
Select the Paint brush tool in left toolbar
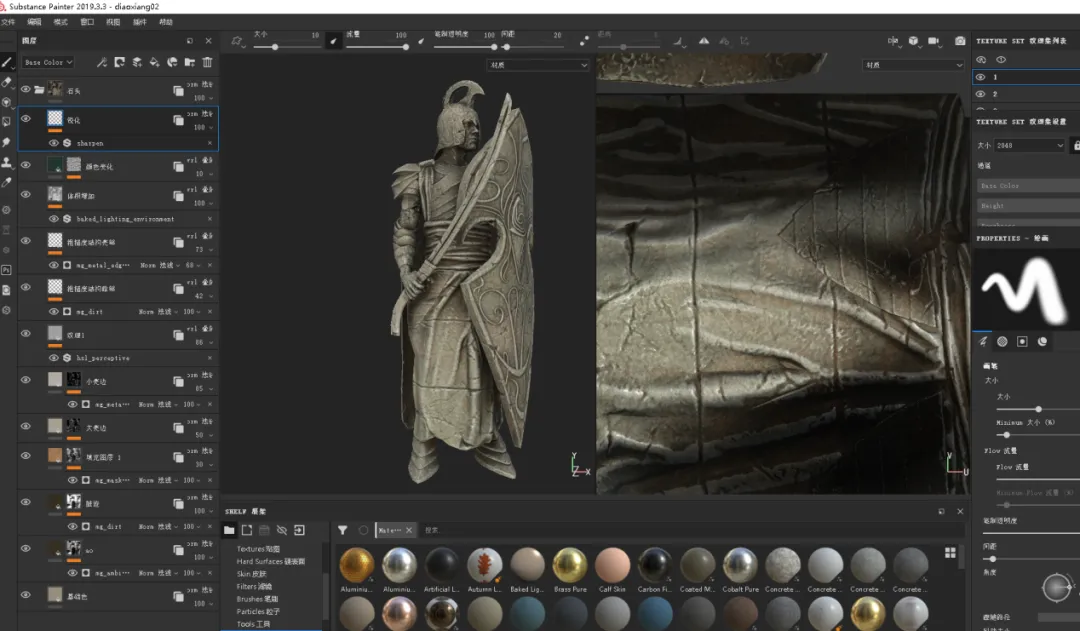click(x=7, y=62)
